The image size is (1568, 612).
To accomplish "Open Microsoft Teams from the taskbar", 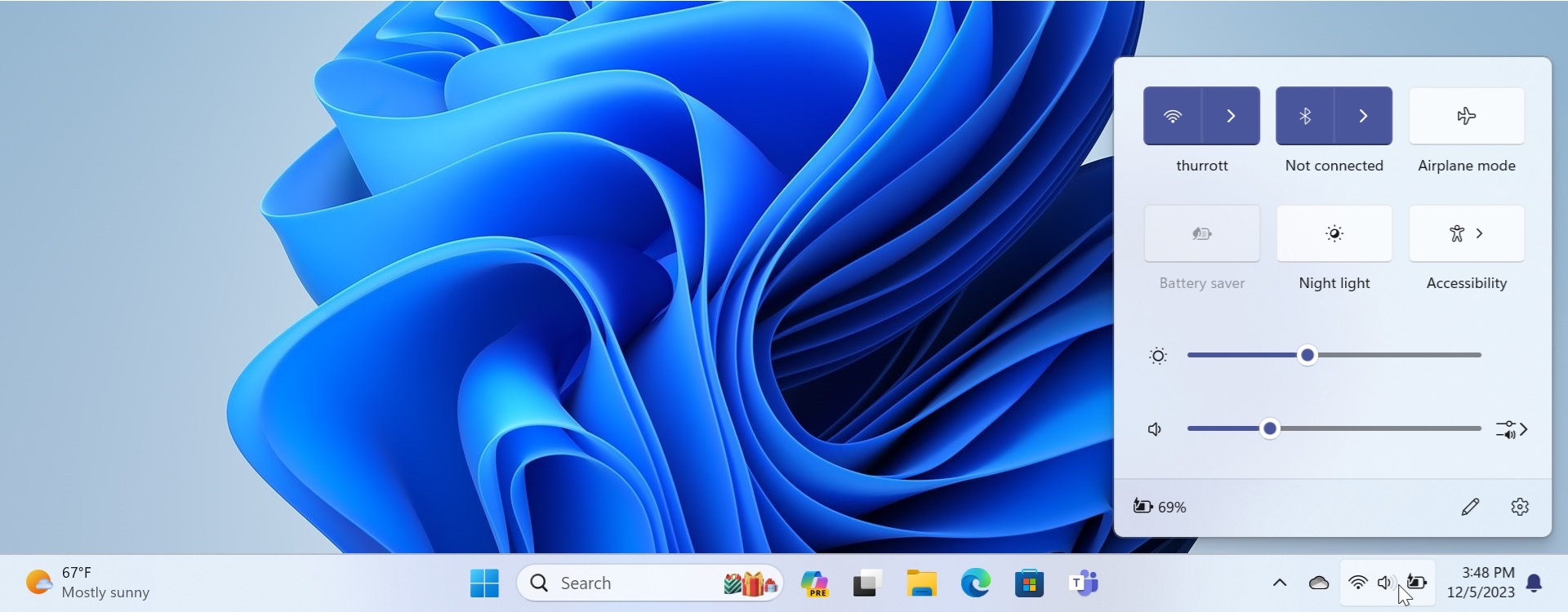I will 1083,583.
